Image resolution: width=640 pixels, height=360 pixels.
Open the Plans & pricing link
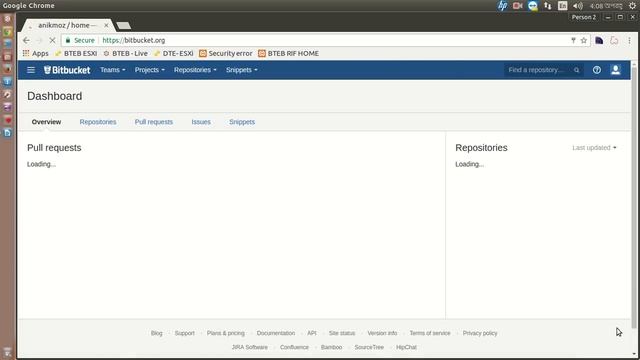[x=226, y=333]
